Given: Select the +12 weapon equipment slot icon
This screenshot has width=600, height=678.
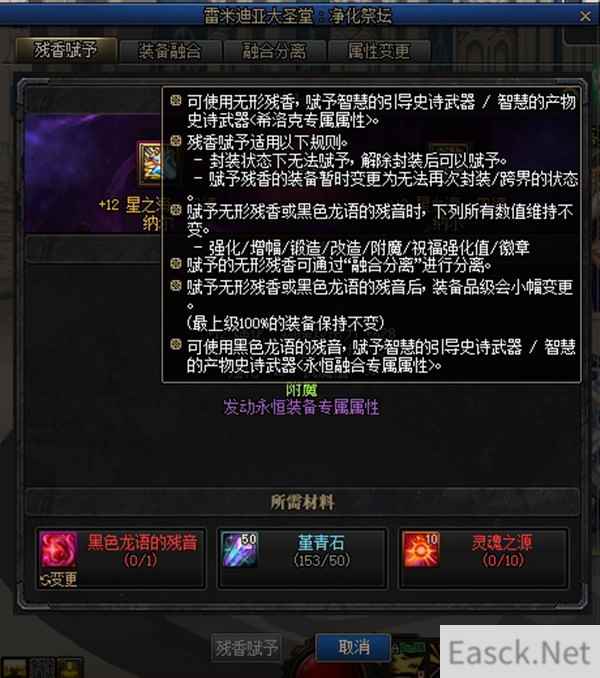Looking at the screenshot, I should [x=150, y=163].
